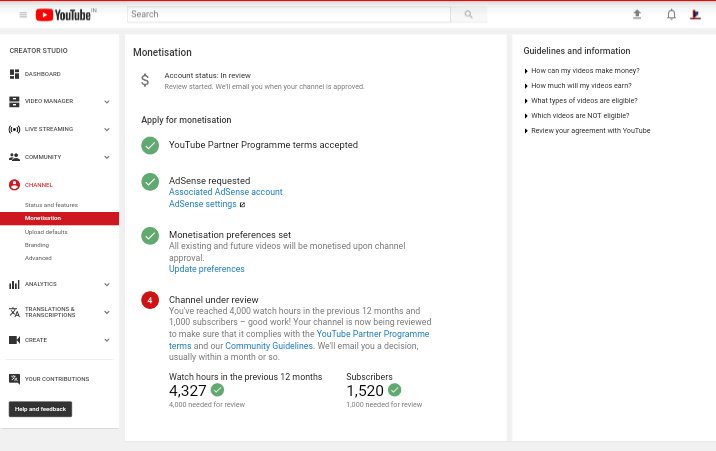Focus the Search input field
The image size is (716, 451).
tap(289, 14)
